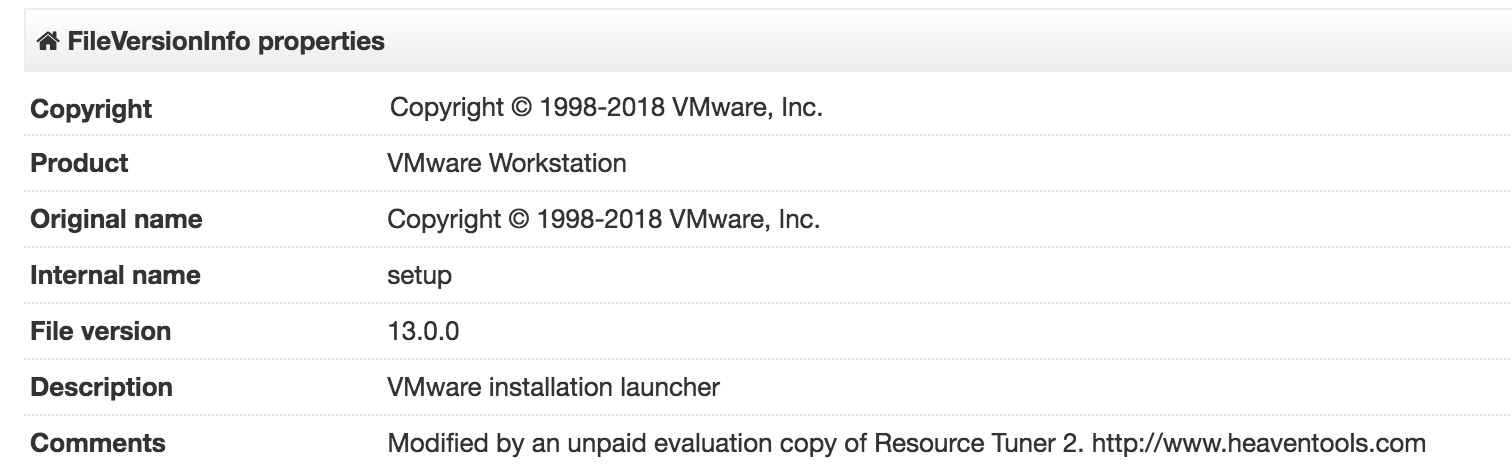Select the 'VMware installation launcher' description text
The width and height of the screenshot is (1512, 474).
[x=553, y=387]
